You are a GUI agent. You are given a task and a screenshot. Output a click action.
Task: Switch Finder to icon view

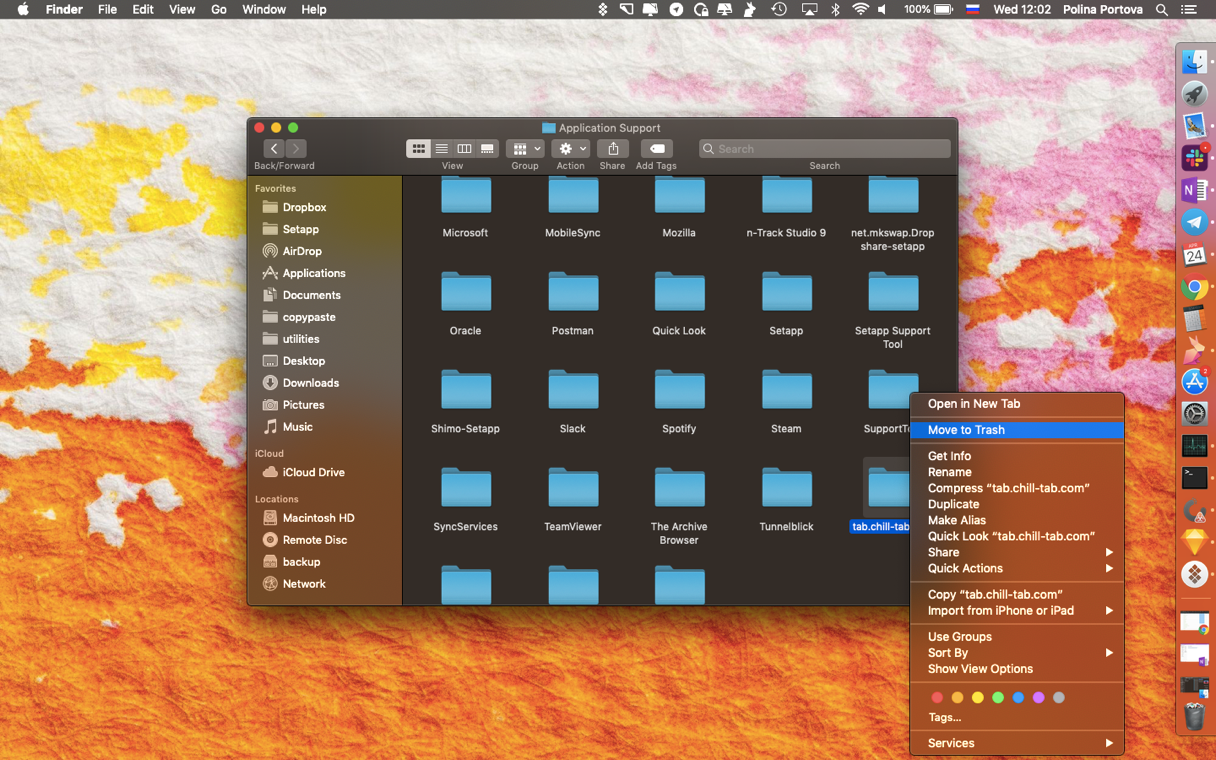click(419, 148)
